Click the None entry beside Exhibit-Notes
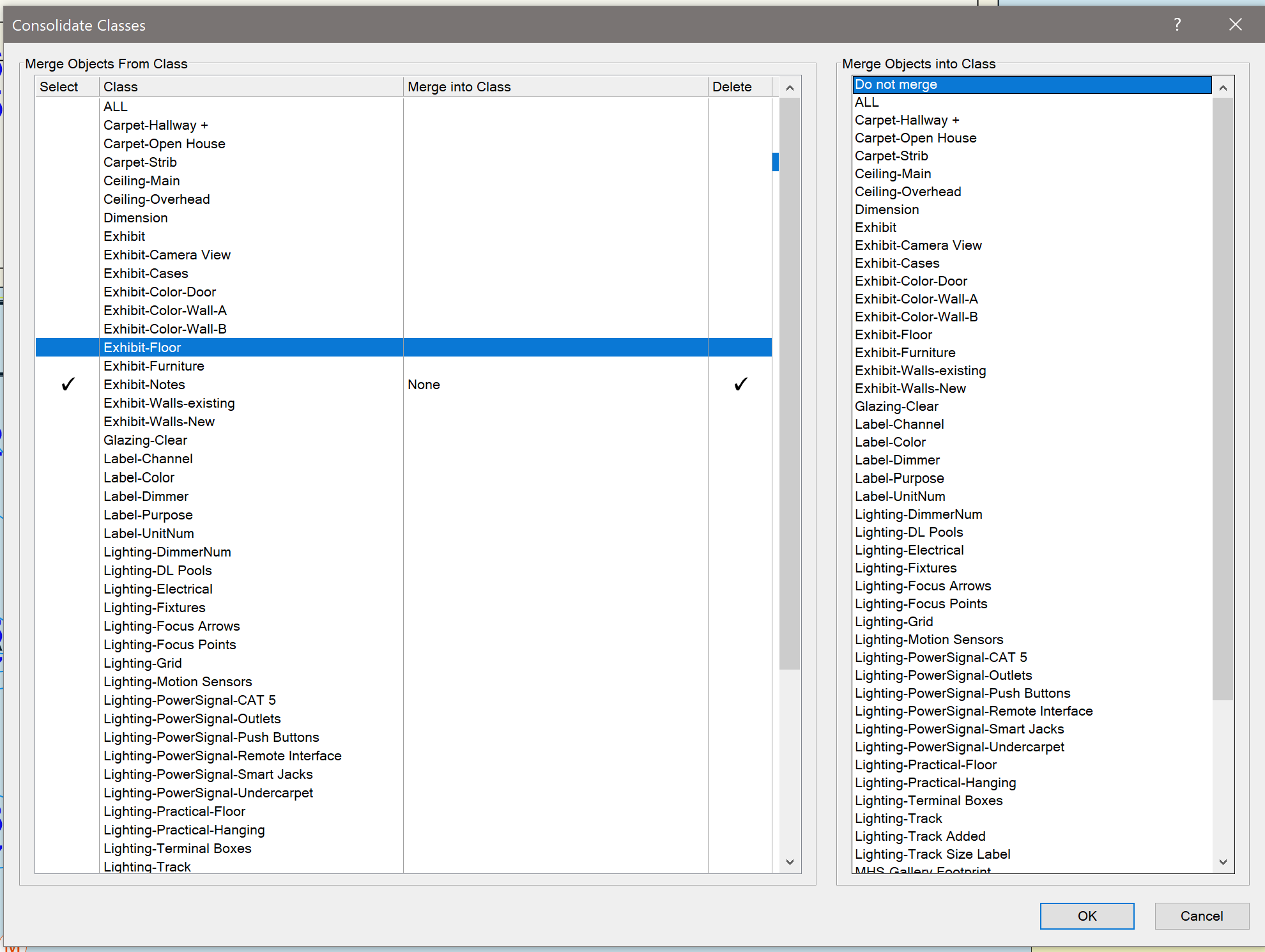 coord(424,384)
